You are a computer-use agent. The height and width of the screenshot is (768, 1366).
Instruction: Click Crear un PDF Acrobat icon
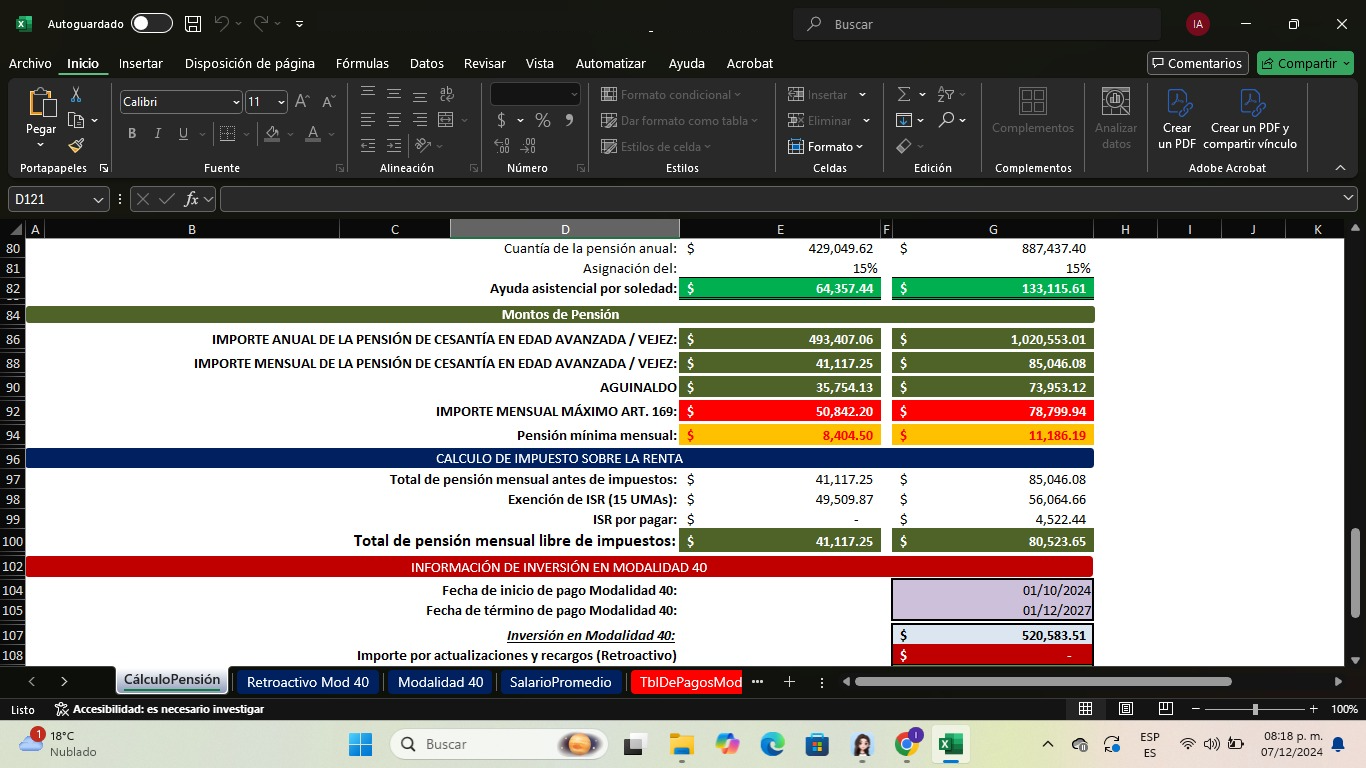click(x=1177, y=118)
